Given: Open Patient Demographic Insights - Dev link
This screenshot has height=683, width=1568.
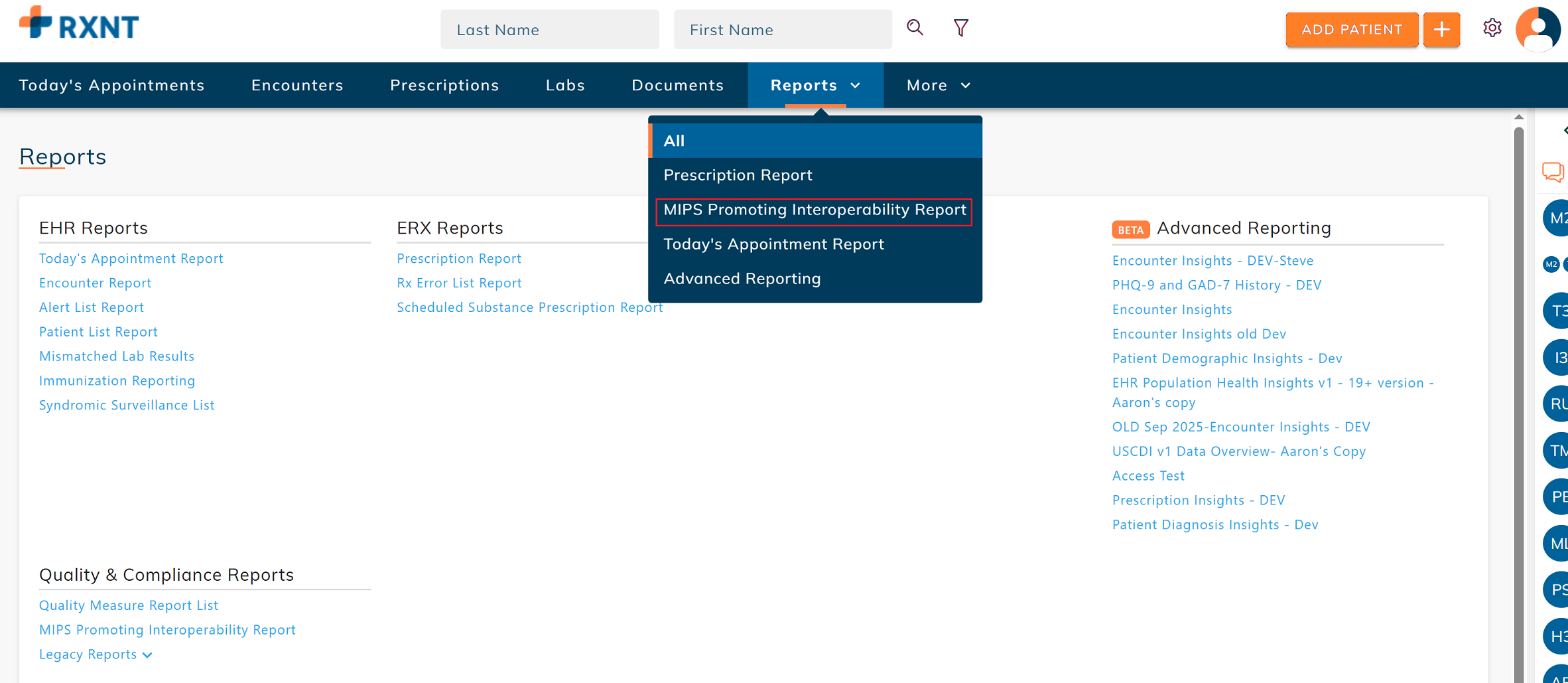Looking at the screenshot, I should click(1227, 358).
